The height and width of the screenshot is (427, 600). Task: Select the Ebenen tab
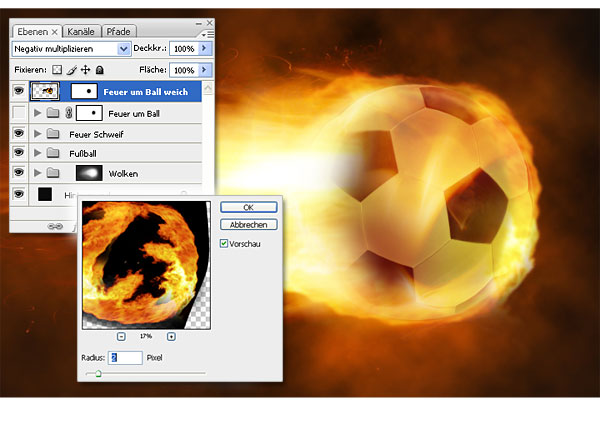point(33,31)
